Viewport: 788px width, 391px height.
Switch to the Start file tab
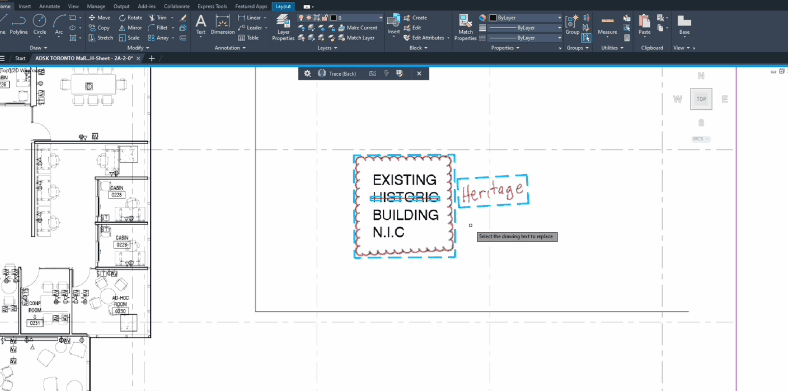20,58
